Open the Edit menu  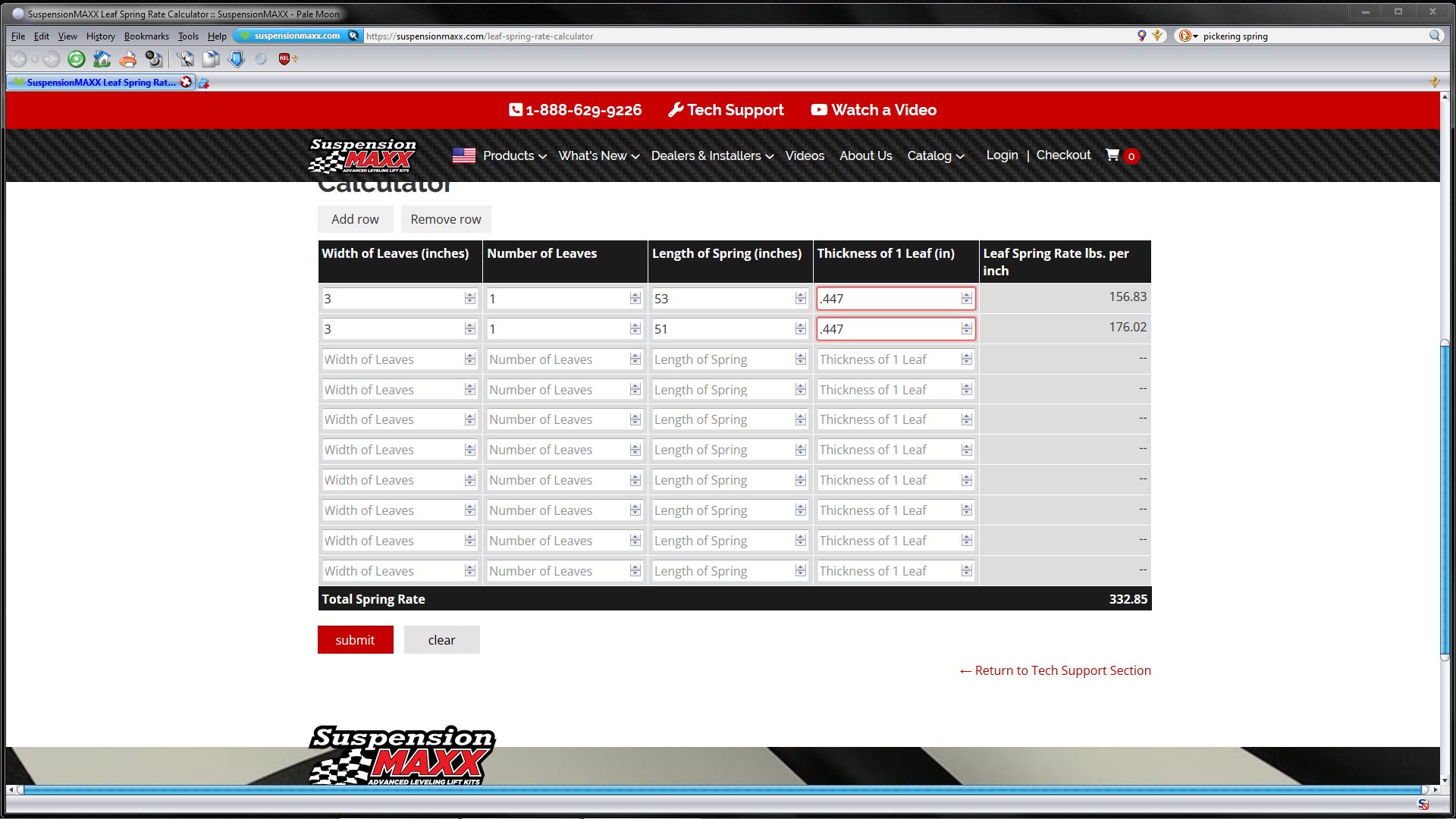42,36
